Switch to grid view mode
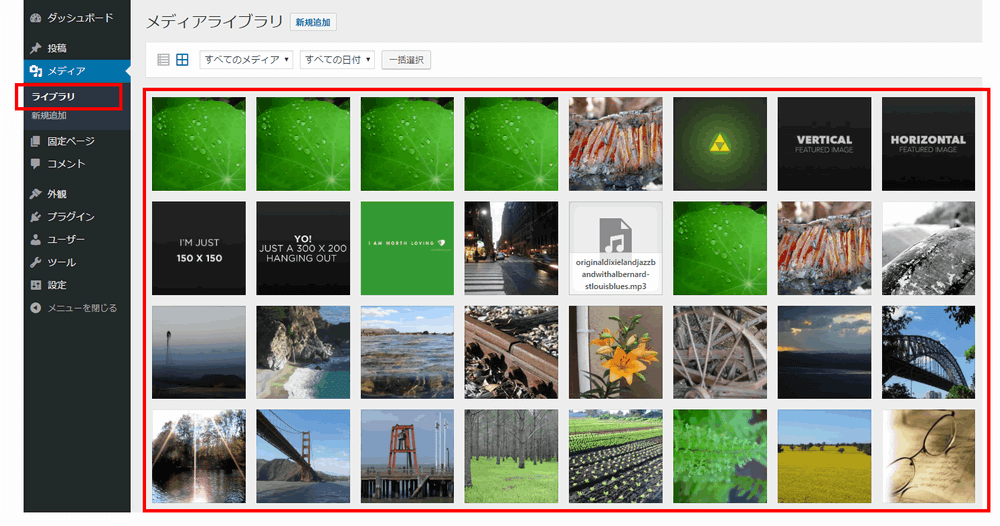The height and width of the screenshot is (526, 1000). [182, 60]
